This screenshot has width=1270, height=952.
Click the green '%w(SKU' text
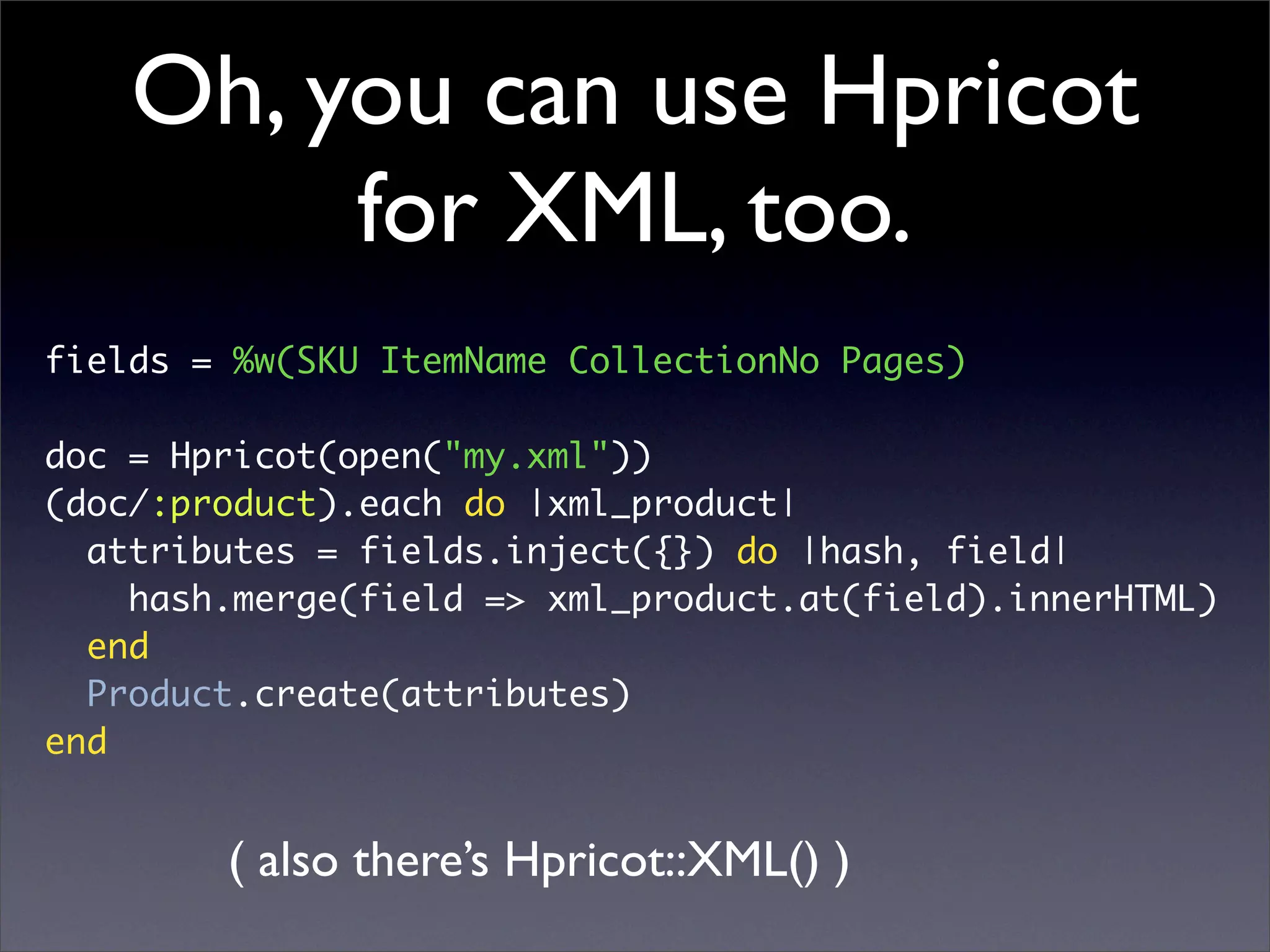(295, 360)
